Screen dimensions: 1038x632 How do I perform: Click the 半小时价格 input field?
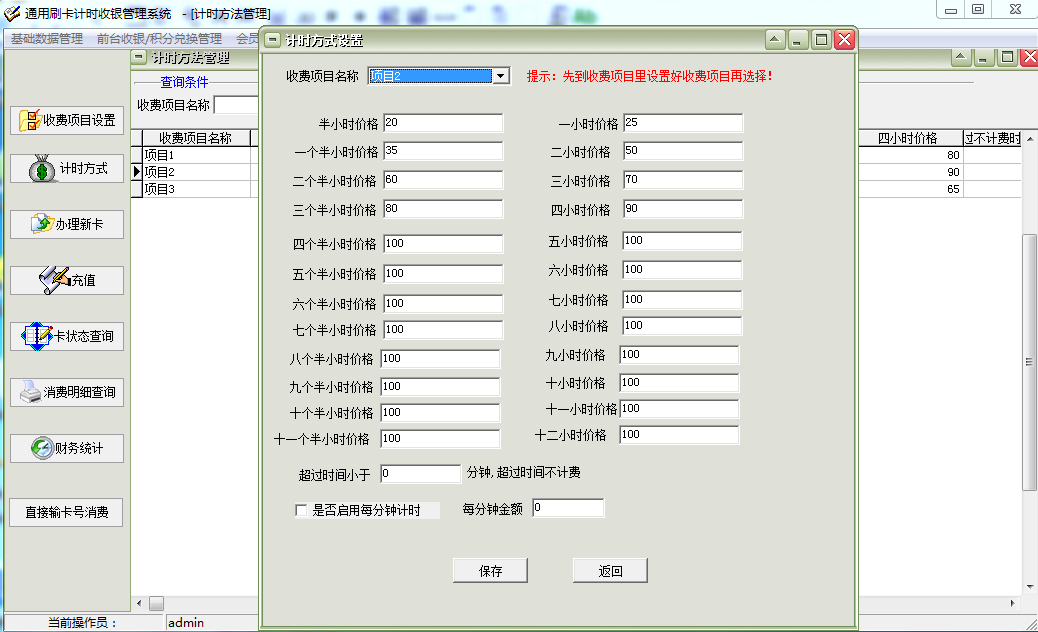pos(442,123)
